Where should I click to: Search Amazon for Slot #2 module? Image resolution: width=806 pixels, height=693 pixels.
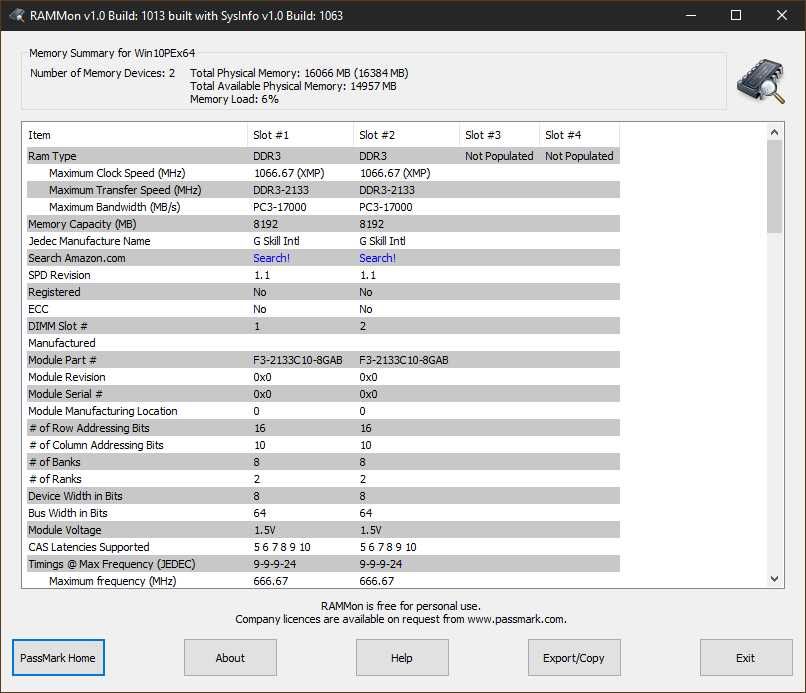point(377,258)
